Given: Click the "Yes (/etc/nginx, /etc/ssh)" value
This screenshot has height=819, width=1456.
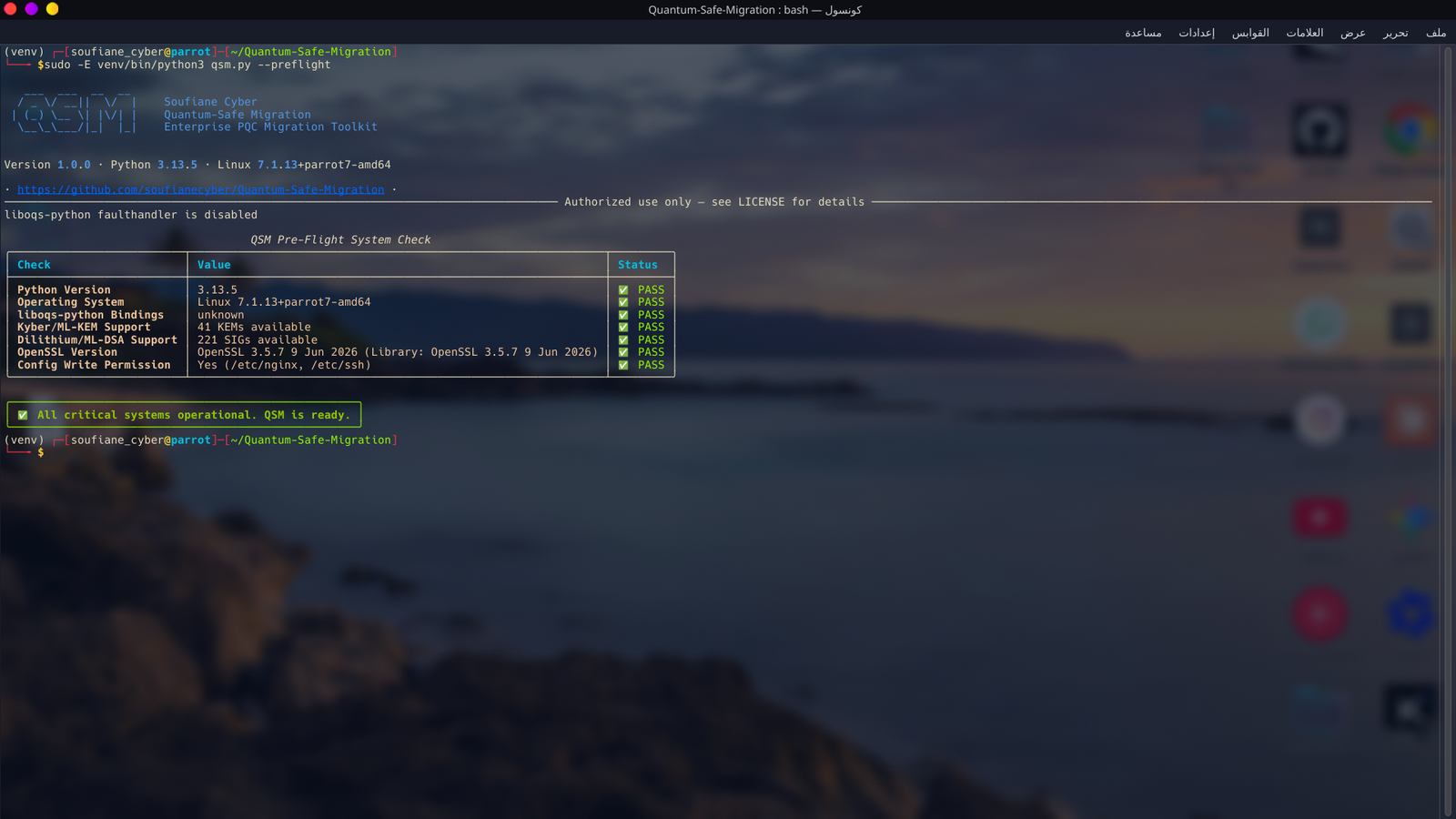Looking at the screenshot, I should (284, 365).
